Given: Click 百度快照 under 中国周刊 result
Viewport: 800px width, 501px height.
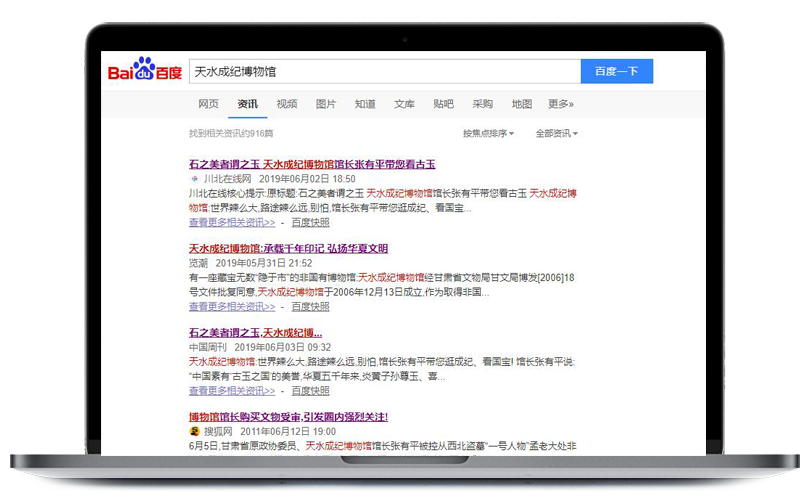Looking at the screenshot, I should tap(311, 391).
